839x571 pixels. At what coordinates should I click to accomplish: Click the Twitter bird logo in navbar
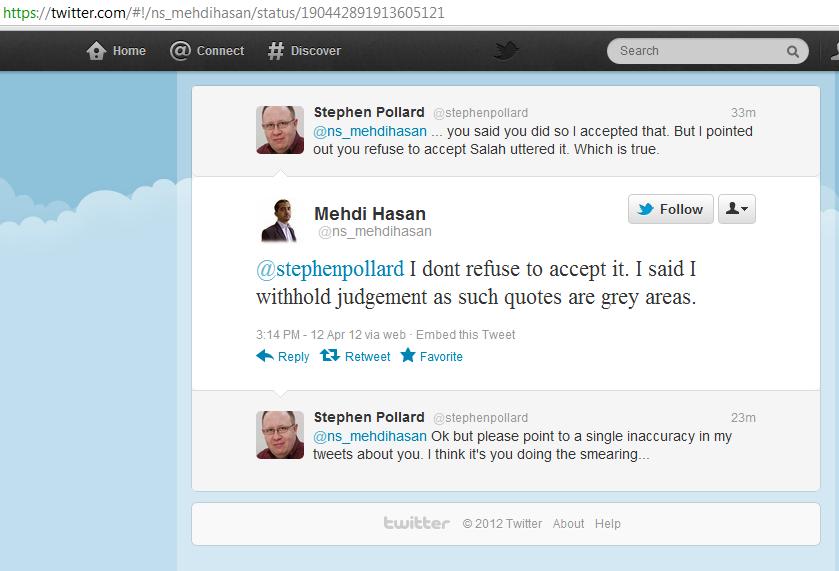(x=506, y=51)
